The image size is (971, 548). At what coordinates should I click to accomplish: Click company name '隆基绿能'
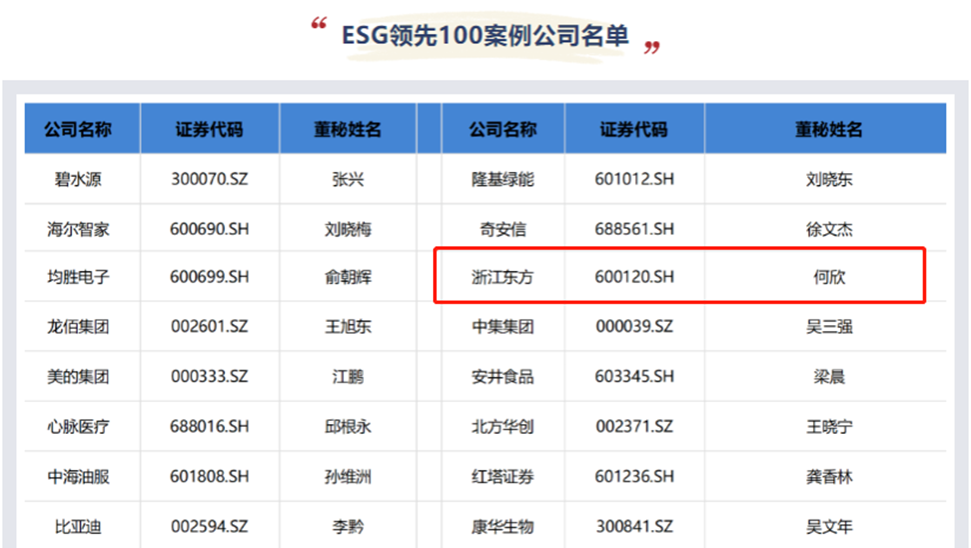tap(503, 180)
